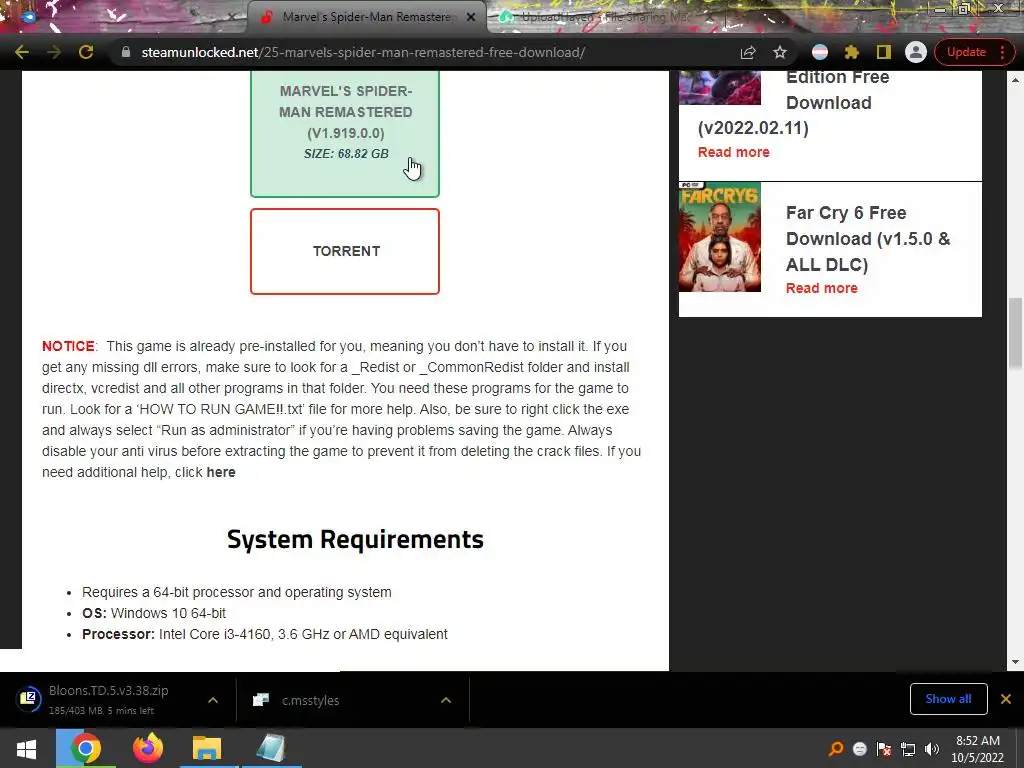Image resolution: width=1024 pixels, height=768 pixels.
Task: Follow the 'here' help link
Action: pyautogui.click(x=221, y=472)
